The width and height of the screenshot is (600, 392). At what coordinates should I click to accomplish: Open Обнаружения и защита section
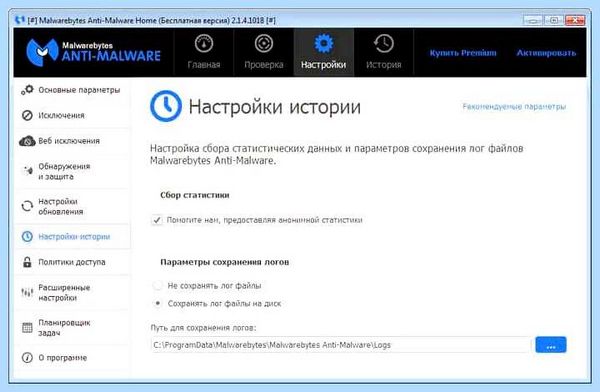[x=73, y=171]
